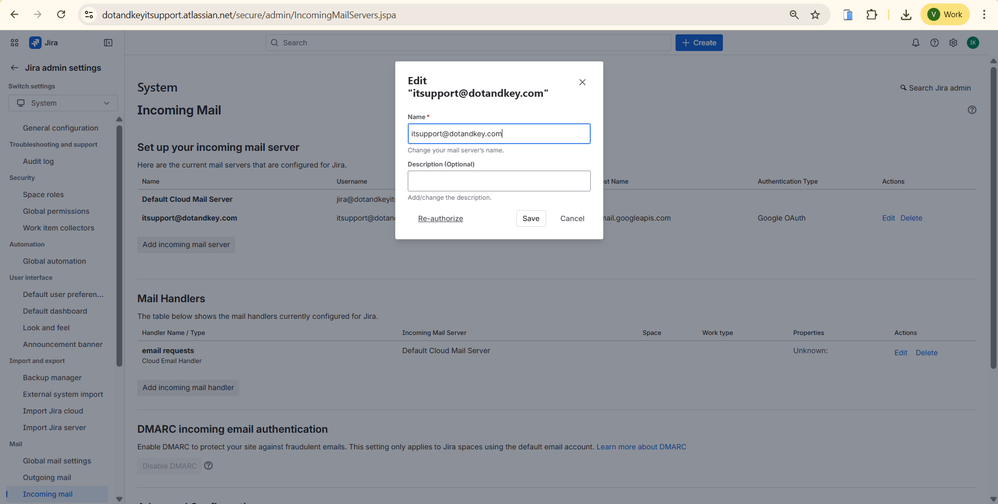Open the browser zoom magnifier icon
This screenshot has height=504, width=998.
click(x=794, y=14)
